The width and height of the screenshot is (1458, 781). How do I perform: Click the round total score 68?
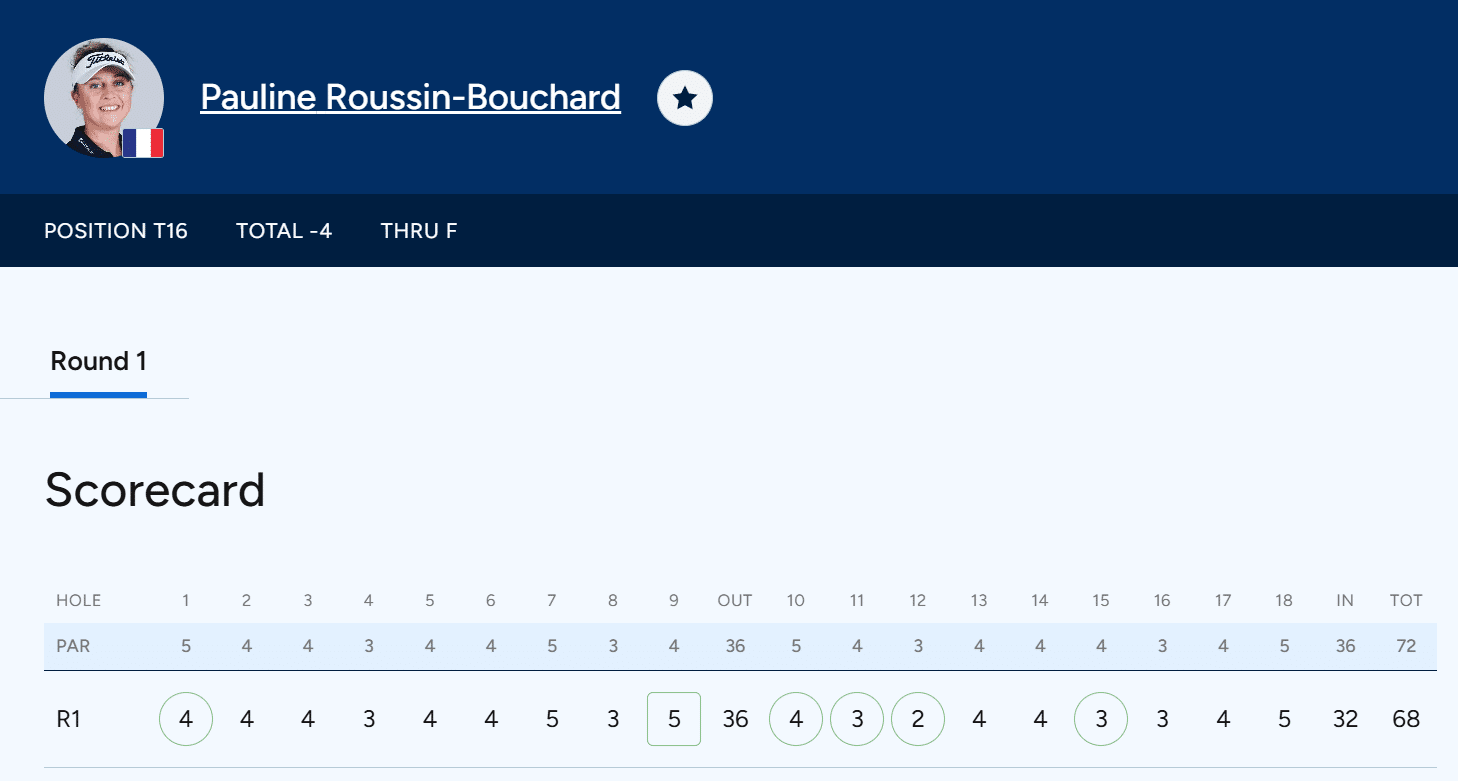pyautogui.click(x=1406, y=719)
